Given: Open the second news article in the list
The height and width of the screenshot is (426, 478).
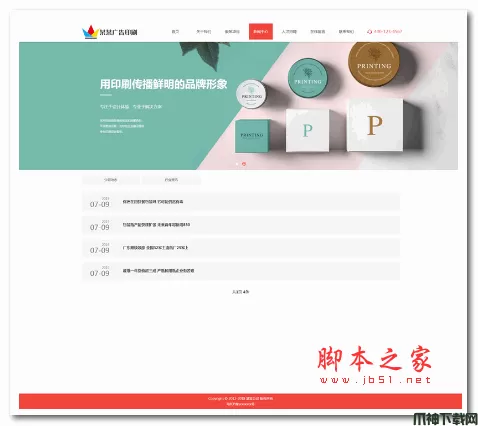Looking at the screenshot, I should 241,225.
